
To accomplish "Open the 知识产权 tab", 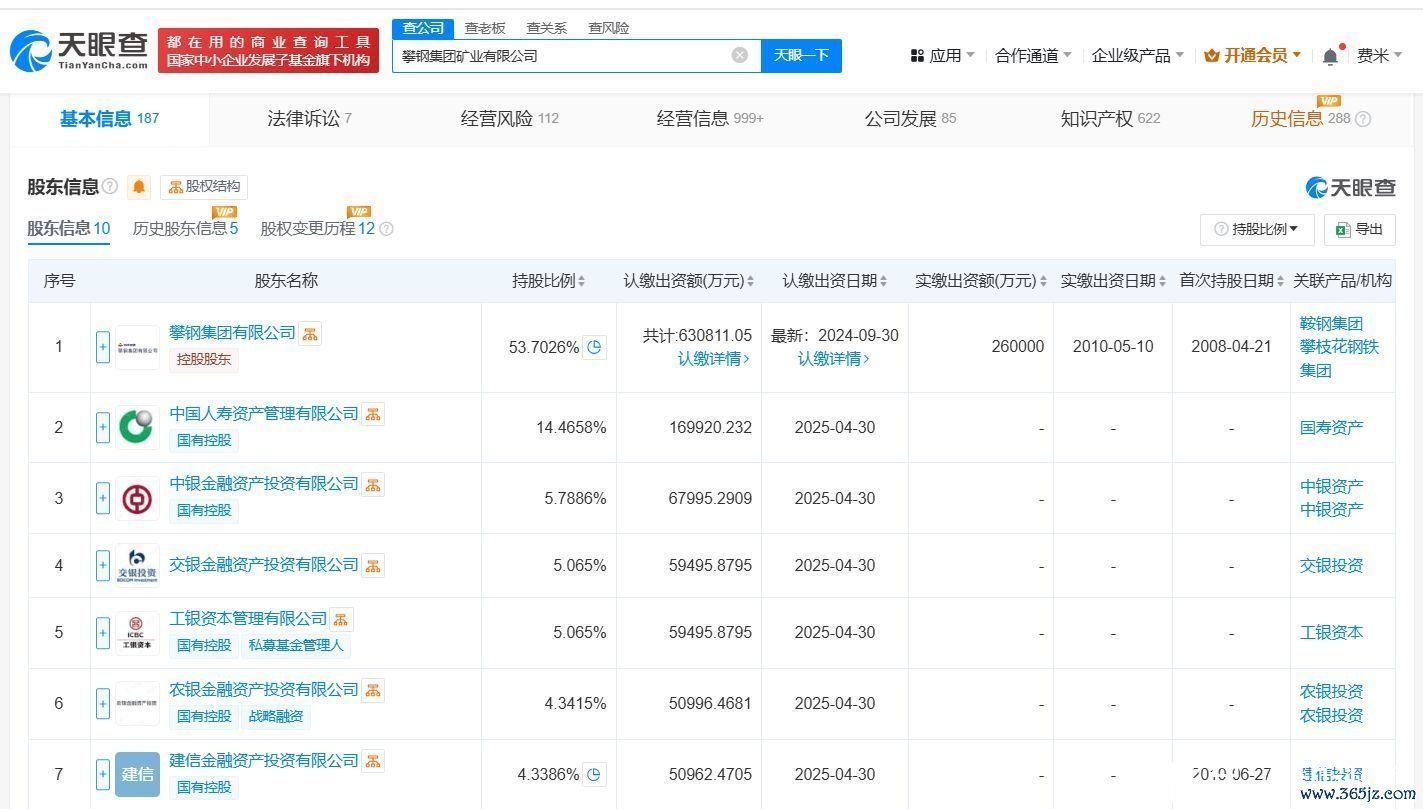I will (x=1110, y=119).
